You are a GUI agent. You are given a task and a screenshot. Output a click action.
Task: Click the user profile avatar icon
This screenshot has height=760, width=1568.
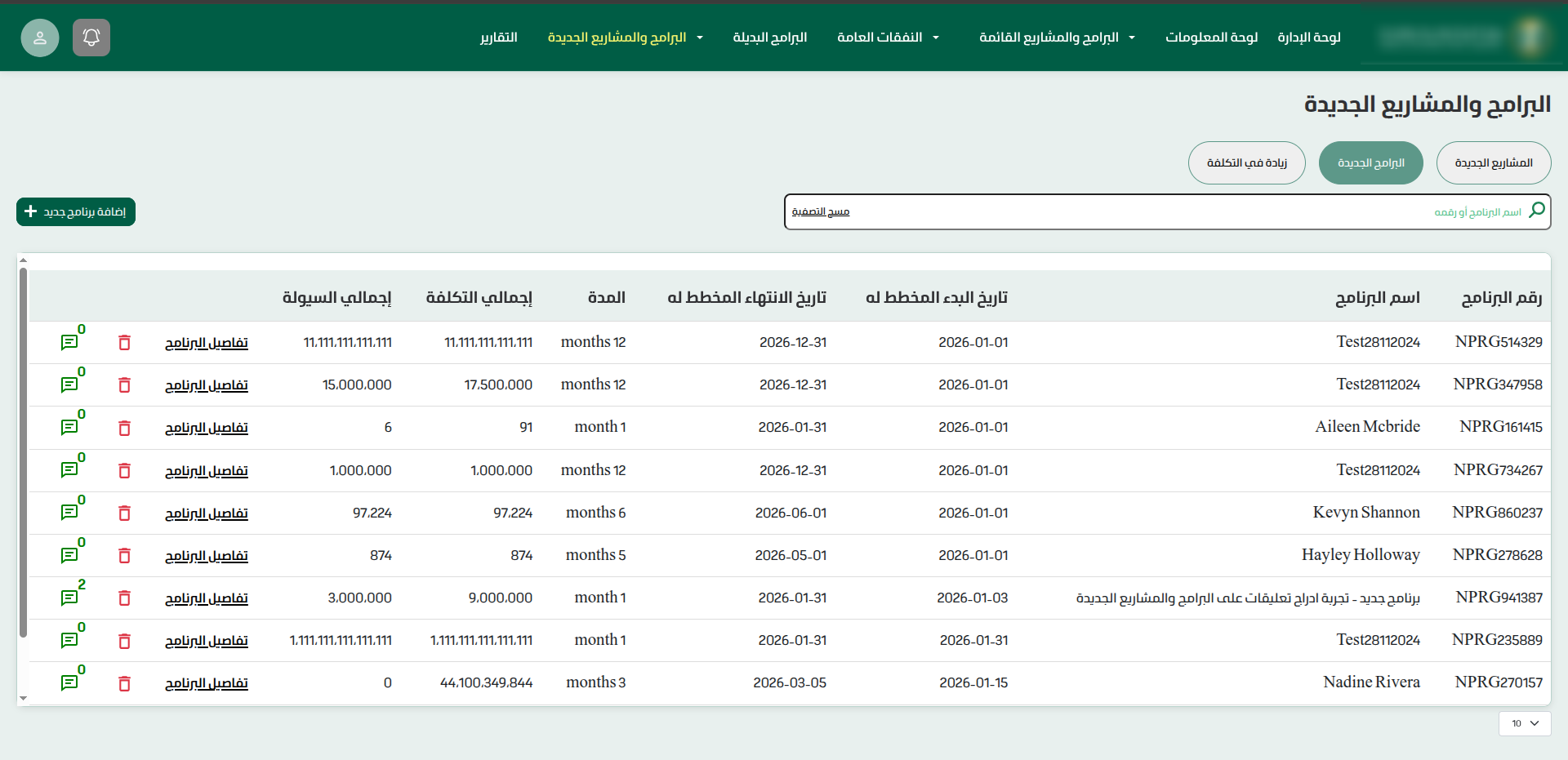click(40, 38)
